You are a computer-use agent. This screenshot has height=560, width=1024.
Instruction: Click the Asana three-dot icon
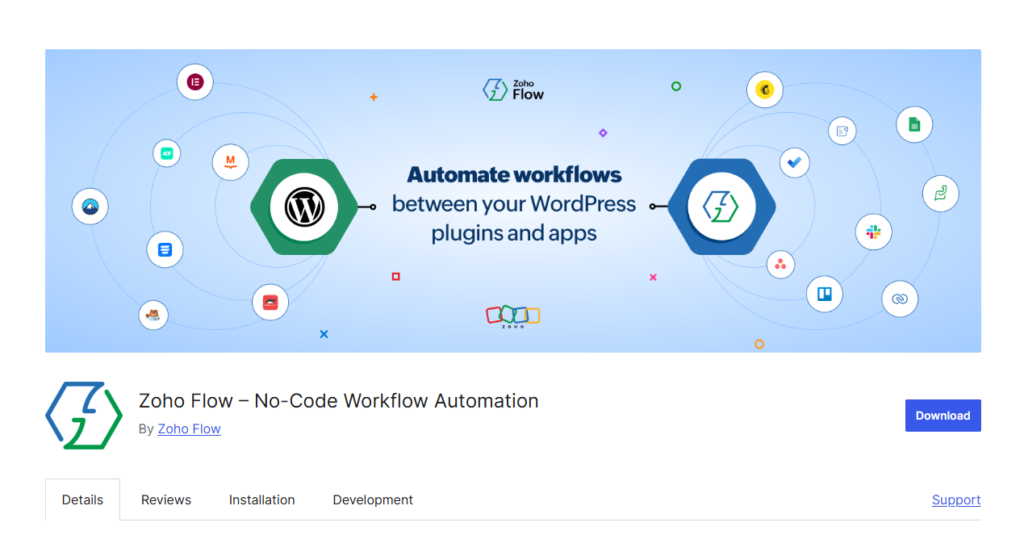(780, 264)
